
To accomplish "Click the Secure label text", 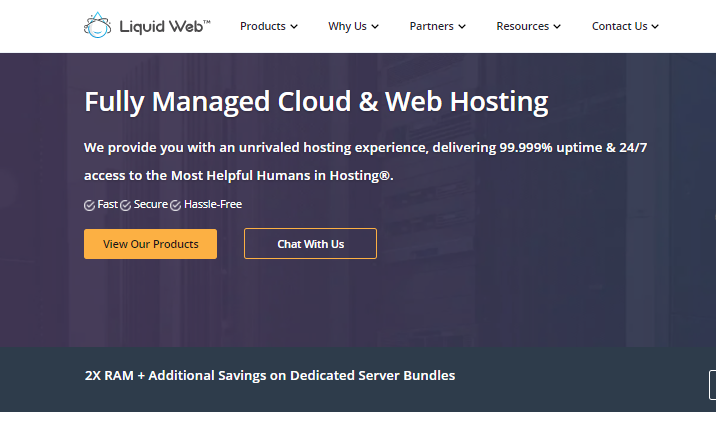I will (x=151, y=204).
